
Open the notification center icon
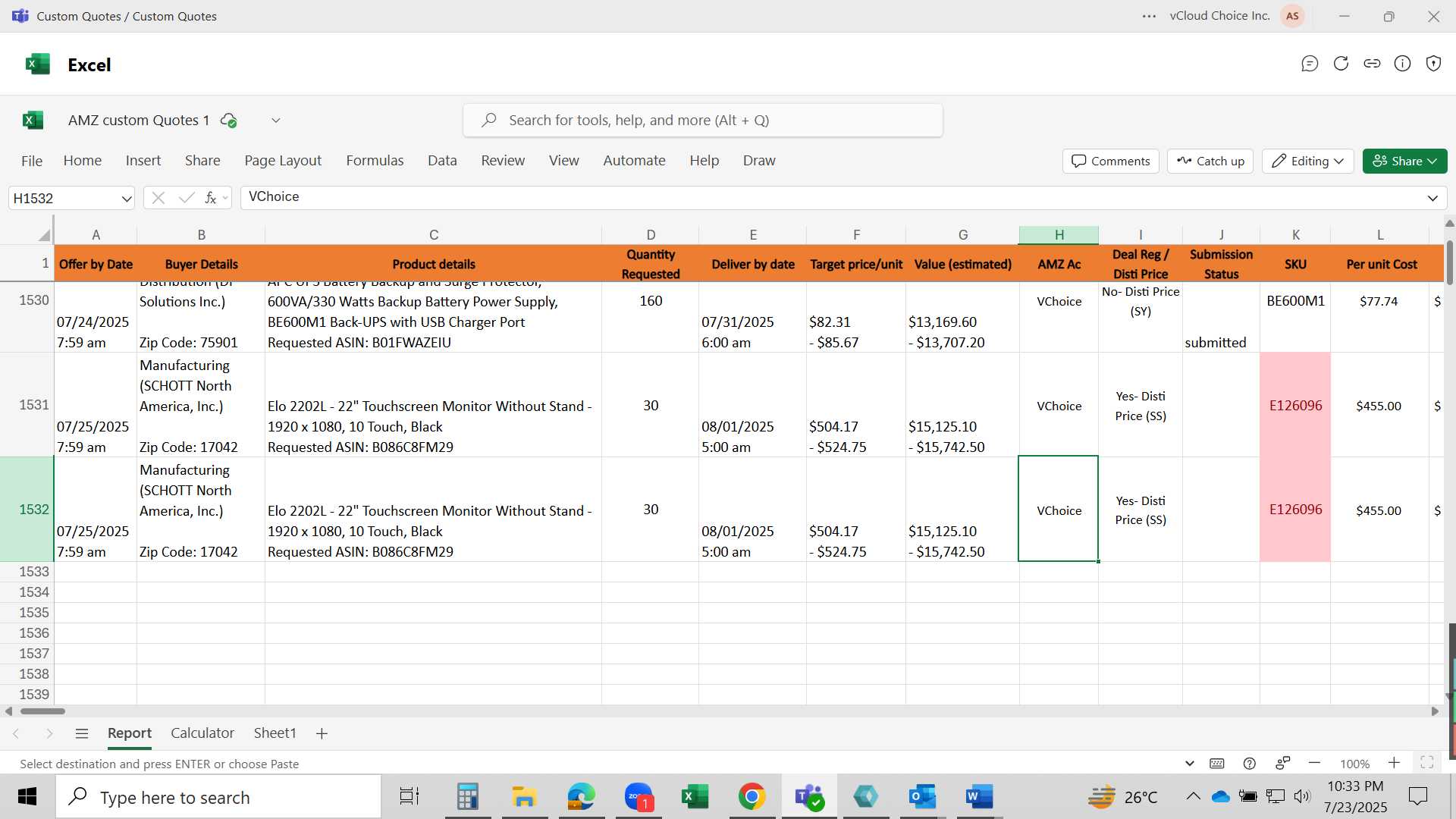click(x=1417, y=796)
